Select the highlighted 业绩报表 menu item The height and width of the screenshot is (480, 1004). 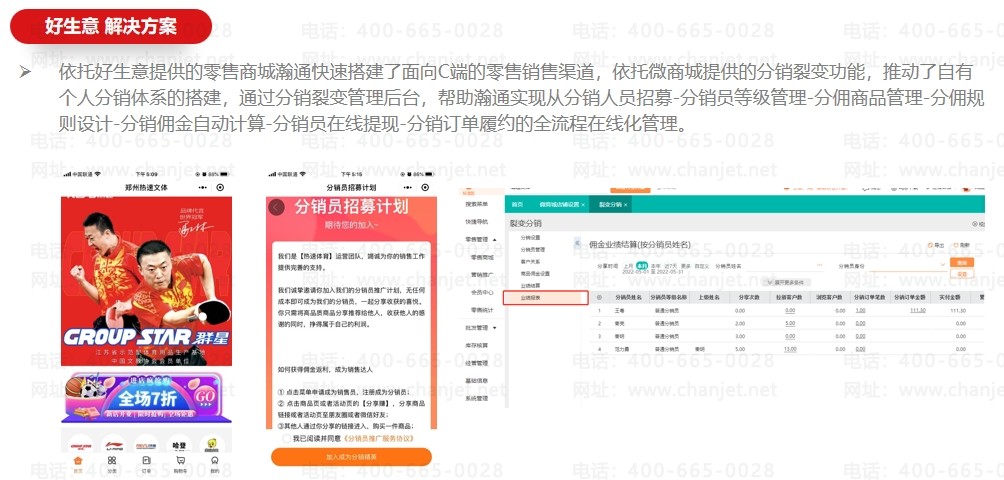(x=546, y=298)
